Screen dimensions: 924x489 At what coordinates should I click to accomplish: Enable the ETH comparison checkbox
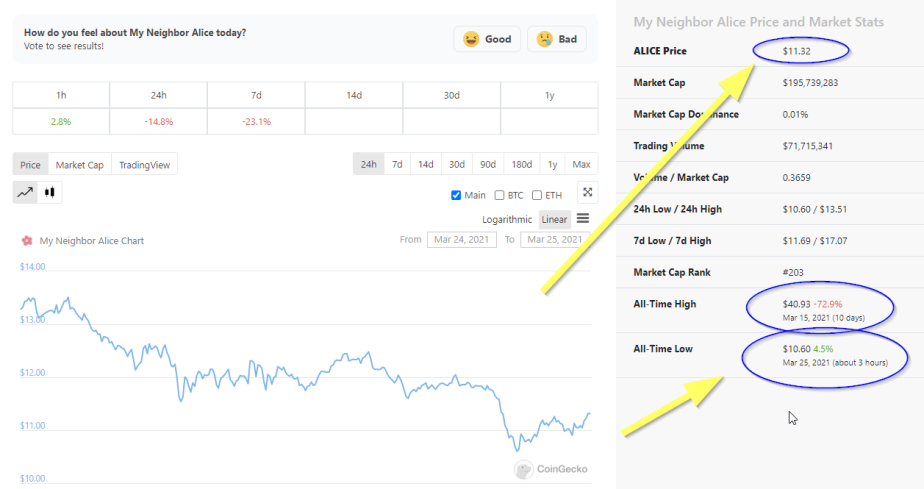tap(537, 195)
